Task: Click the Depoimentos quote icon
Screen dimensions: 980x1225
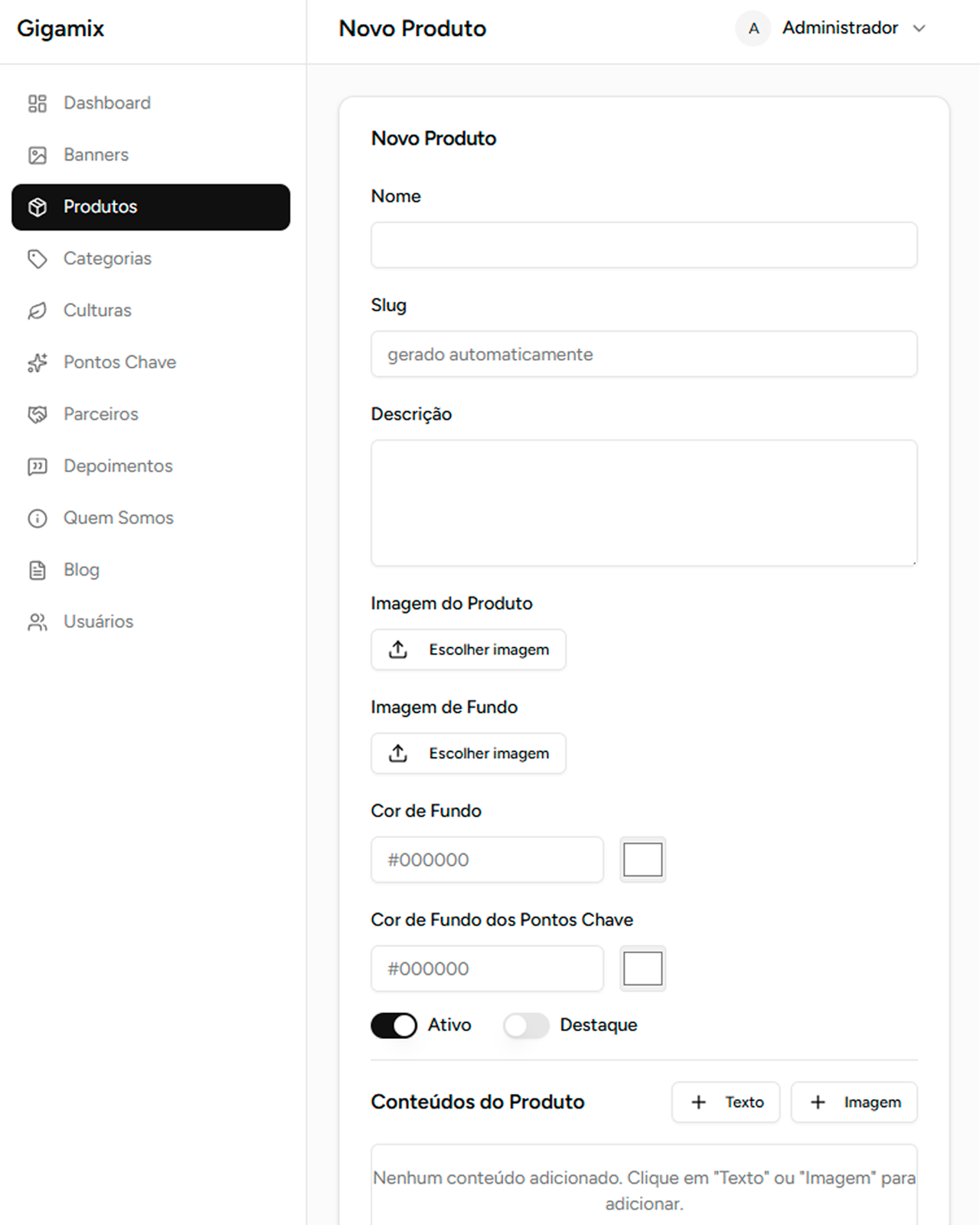Action: [36, 465]
